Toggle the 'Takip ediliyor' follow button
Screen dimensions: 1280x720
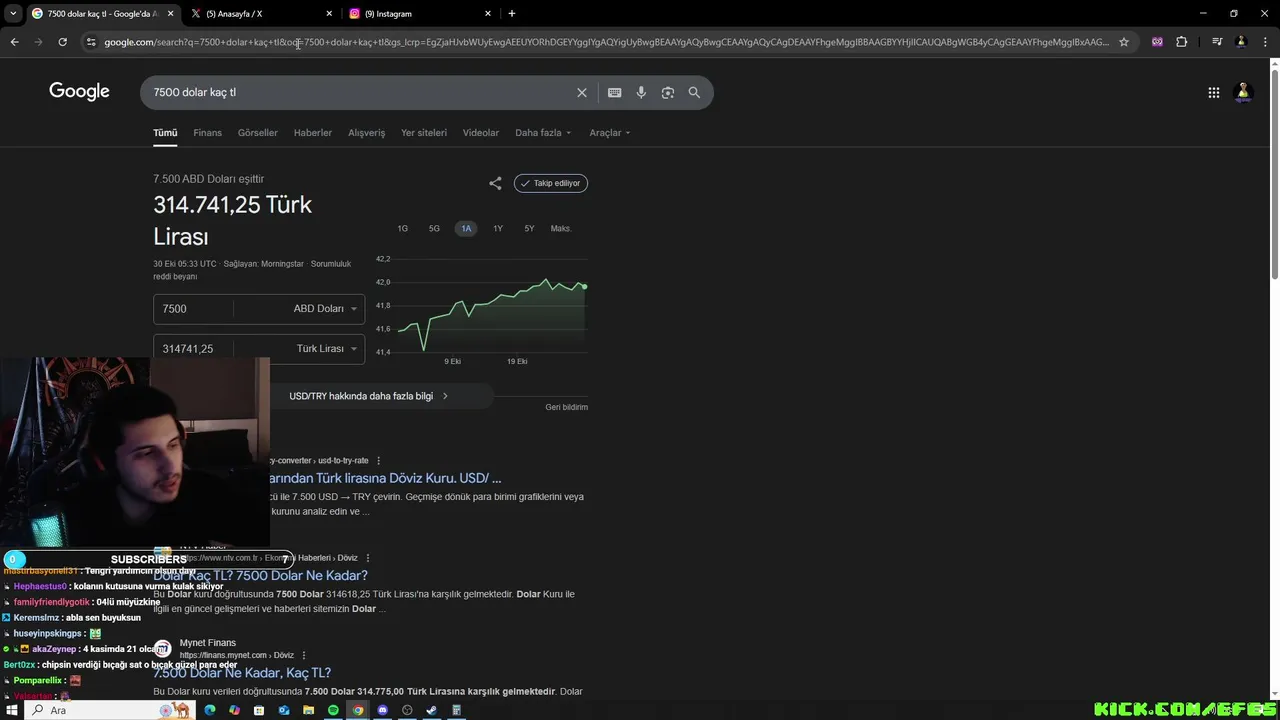click(x=551, y=183)
